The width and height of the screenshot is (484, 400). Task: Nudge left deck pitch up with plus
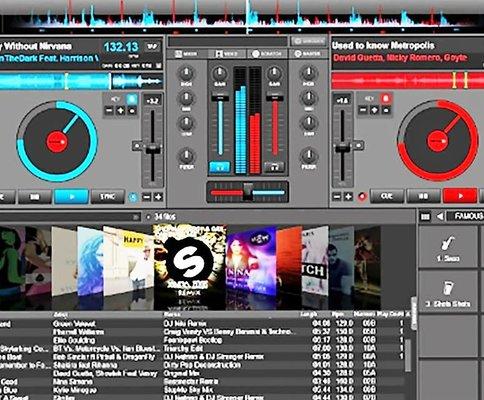(158, 197)
